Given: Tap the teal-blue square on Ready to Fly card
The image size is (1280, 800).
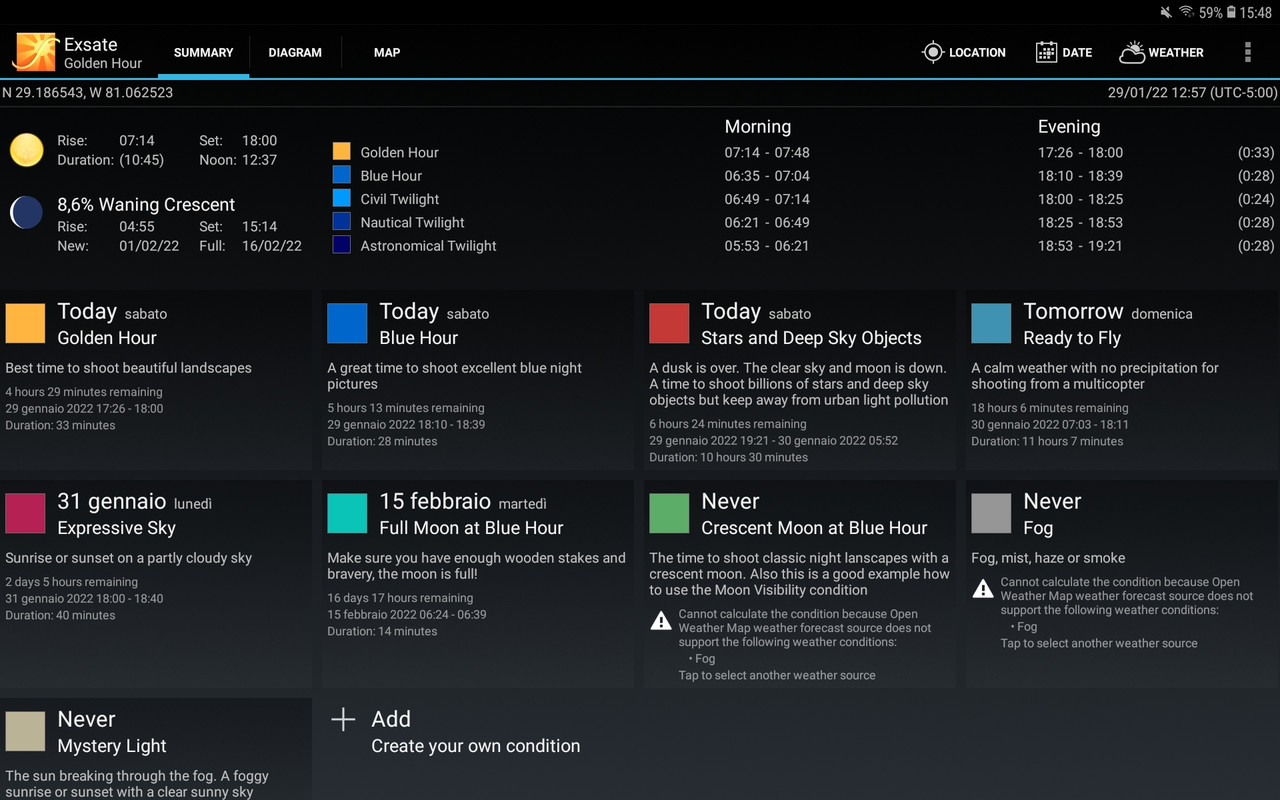Looking at the screenshot, I should click(992, 324).
